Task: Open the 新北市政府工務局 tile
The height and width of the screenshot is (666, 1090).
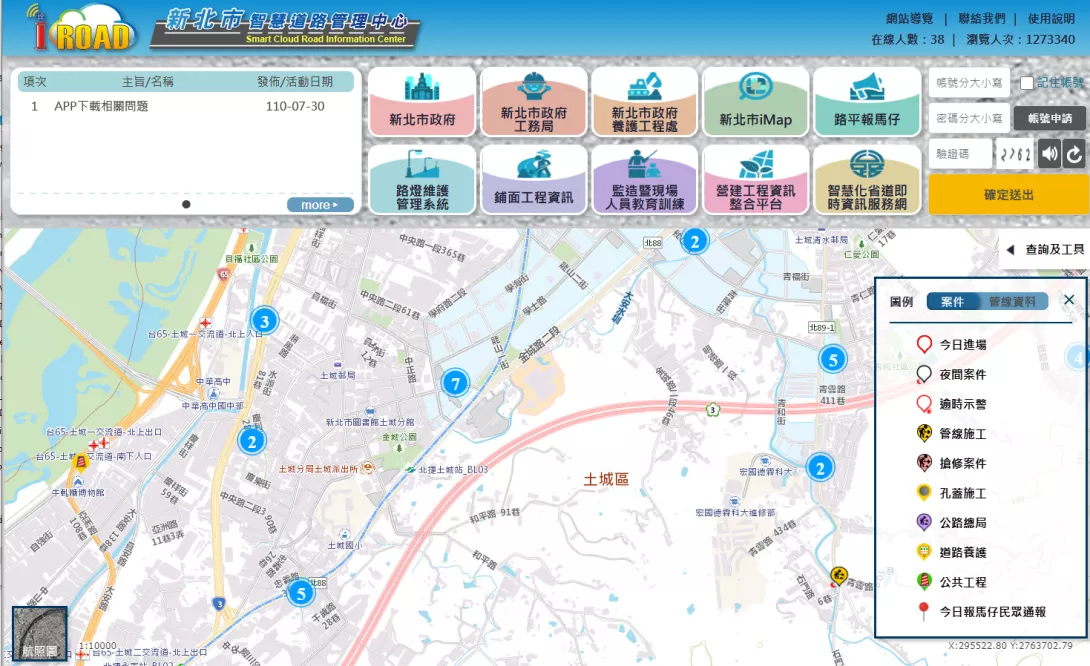Action: 533,102
